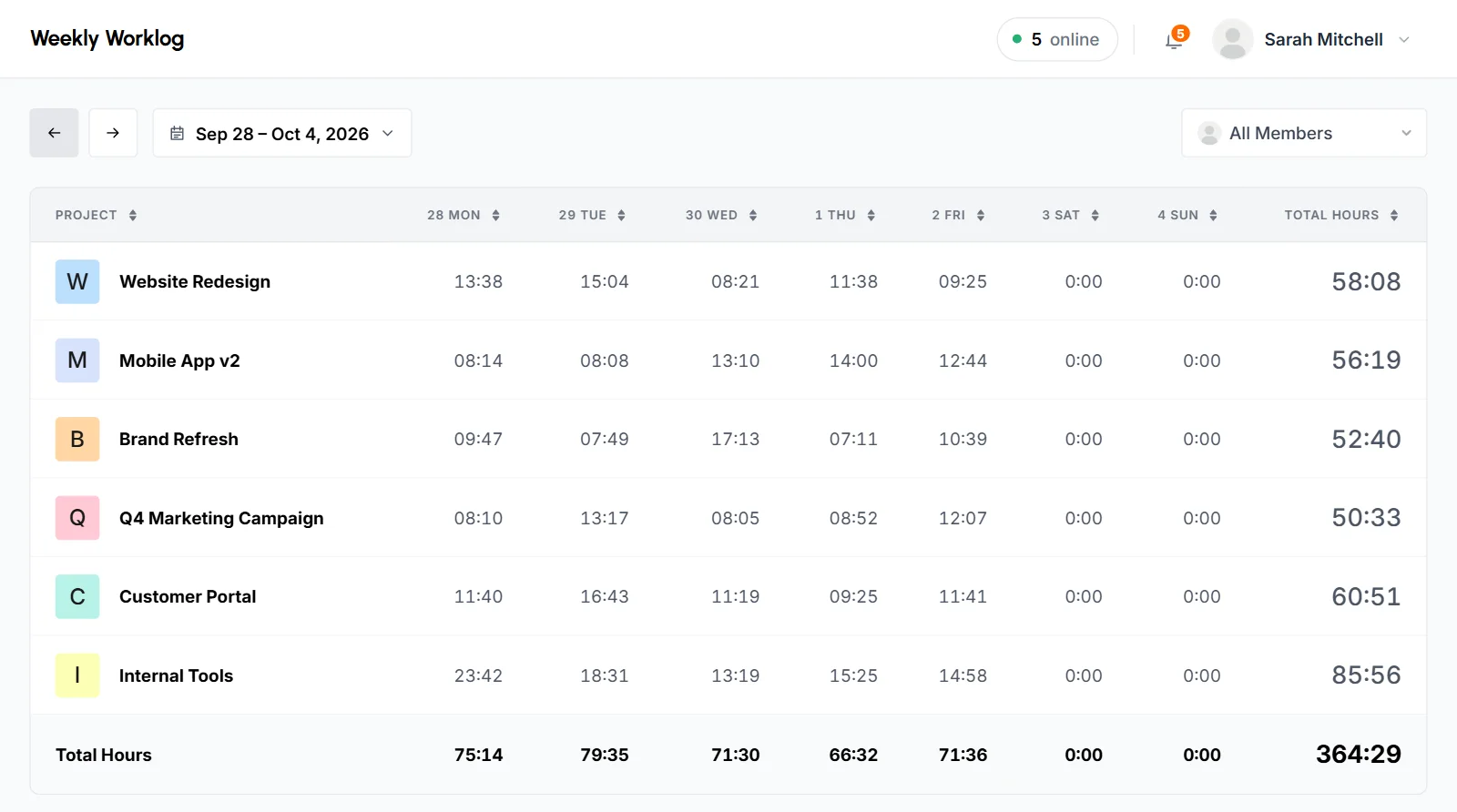
Task: Click the Customer Portal C badge
Action: pyautogui.click(x=77, y=597)
